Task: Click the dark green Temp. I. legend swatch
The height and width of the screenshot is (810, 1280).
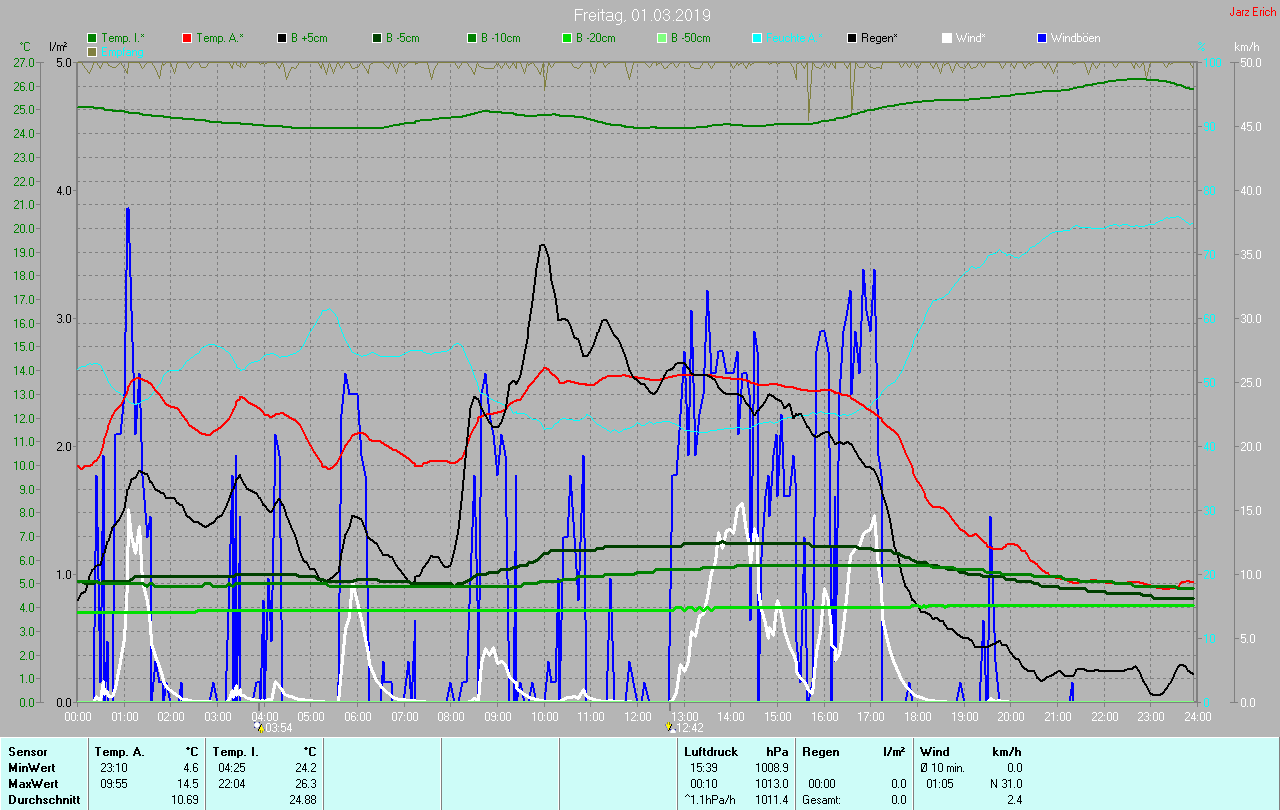Action: 93,38
